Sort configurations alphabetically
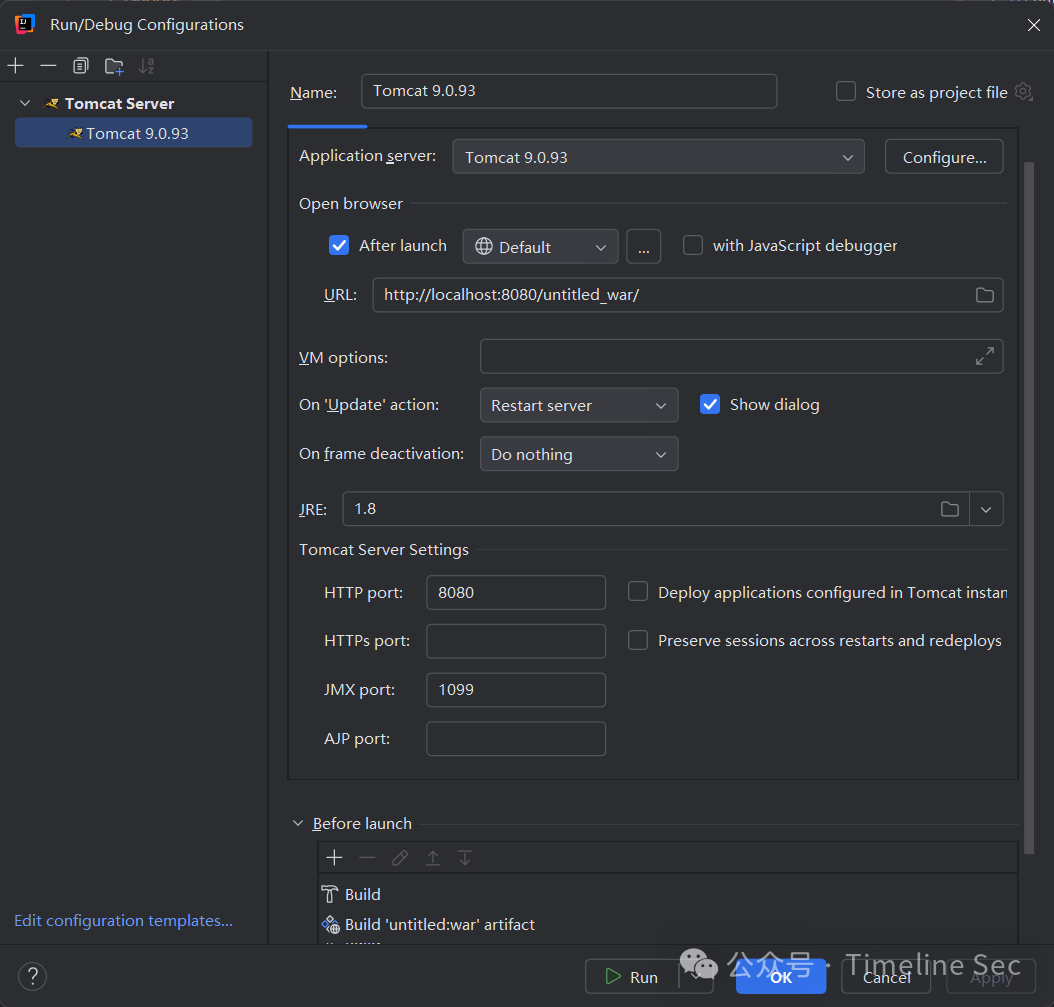 [147, 66]
